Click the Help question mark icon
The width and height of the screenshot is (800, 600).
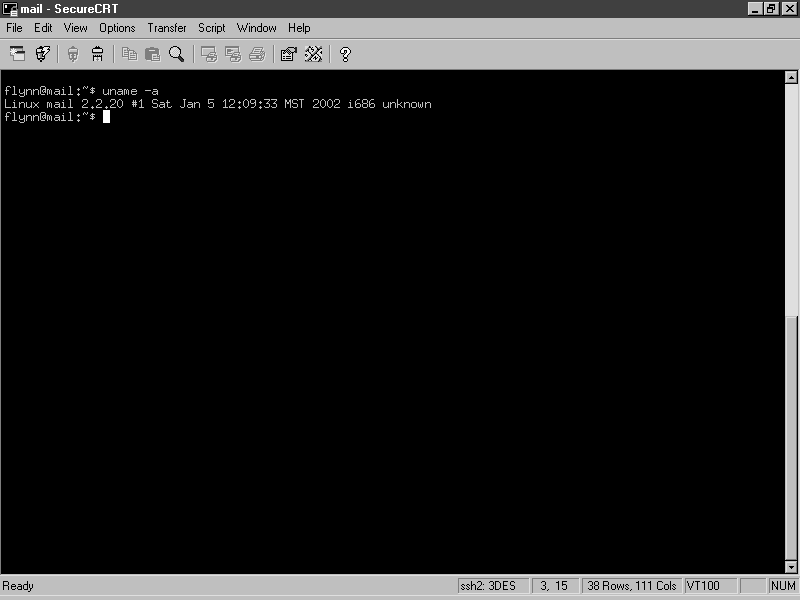[x=345, y=54]
